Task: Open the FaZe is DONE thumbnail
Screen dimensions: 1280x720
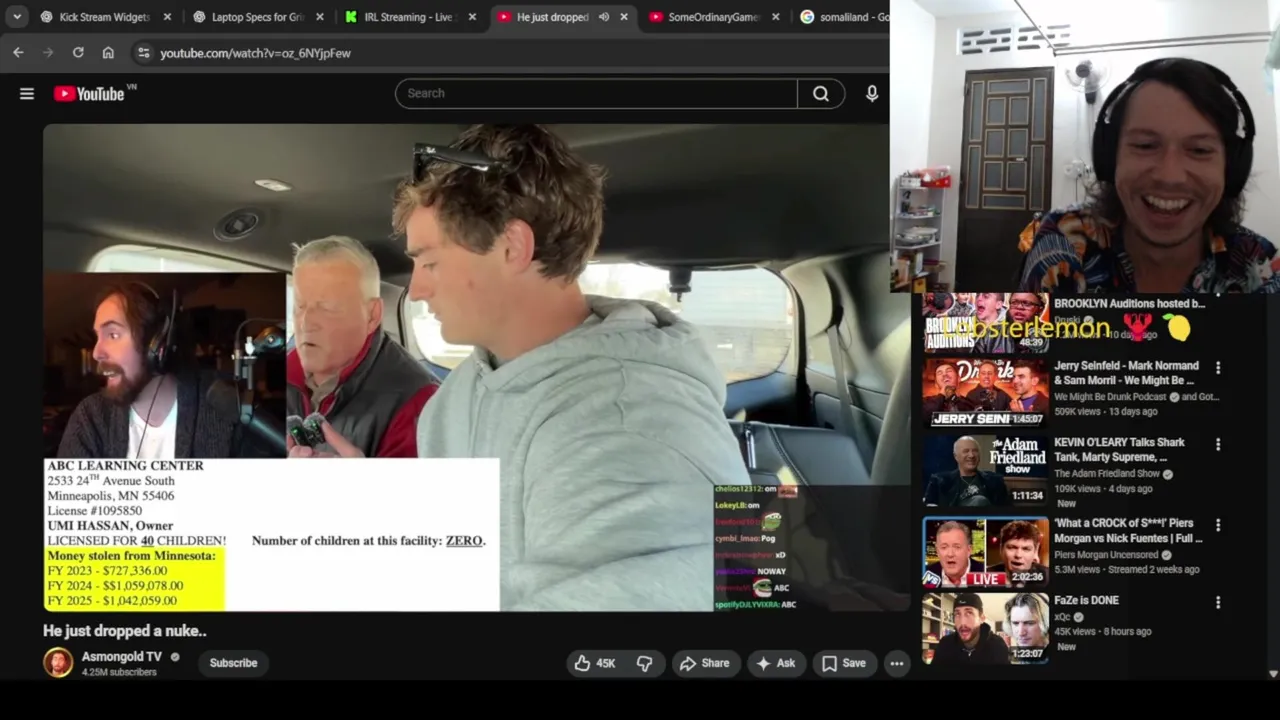Action: 985,628
